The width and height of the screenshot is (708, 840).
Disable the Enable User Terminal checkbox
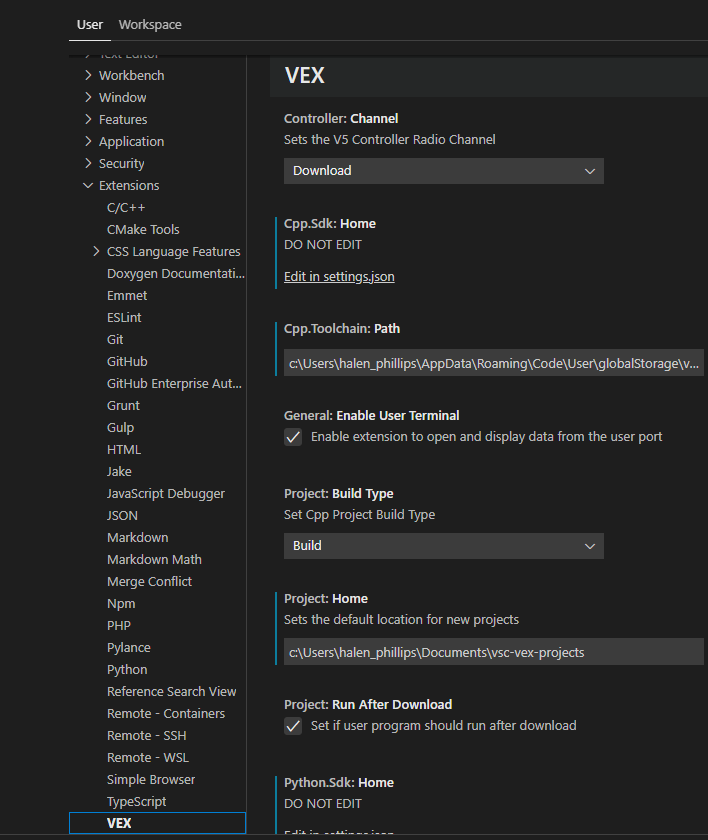click(292, 437)
